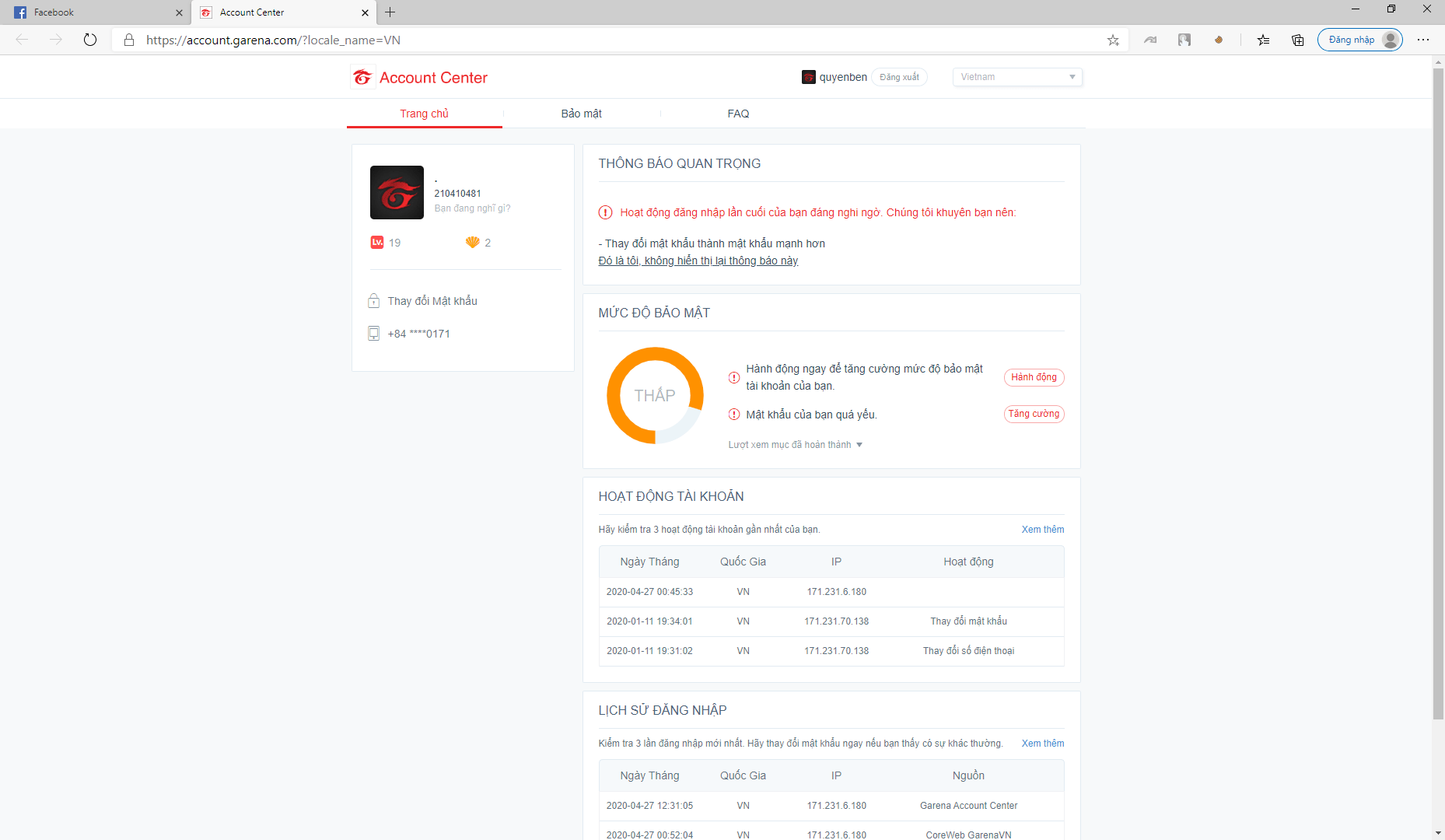Click the toolbar brown extension icon
The width and height of the screenshot is (1445, 840).
[1218, 40]
